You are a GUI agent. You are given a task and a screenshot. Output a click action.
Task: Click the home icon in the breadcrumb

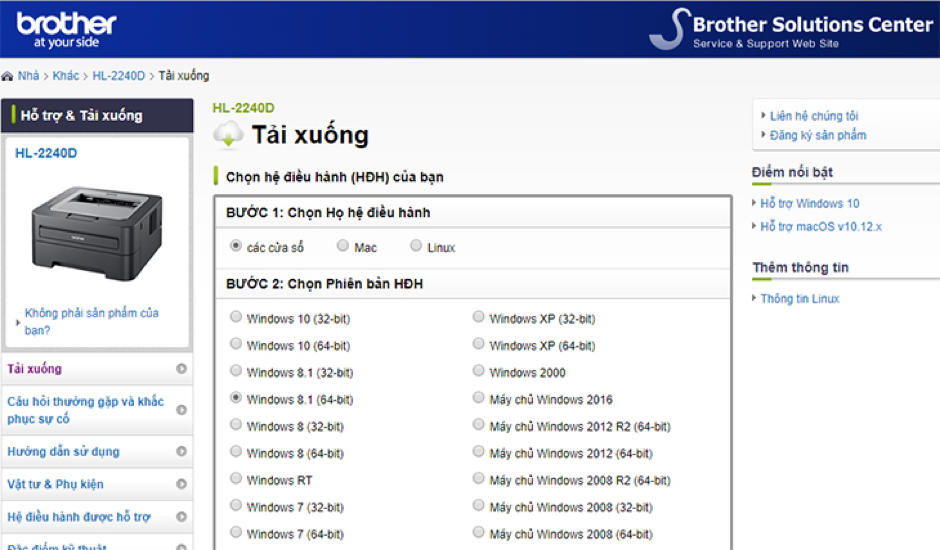coord(7,76)
